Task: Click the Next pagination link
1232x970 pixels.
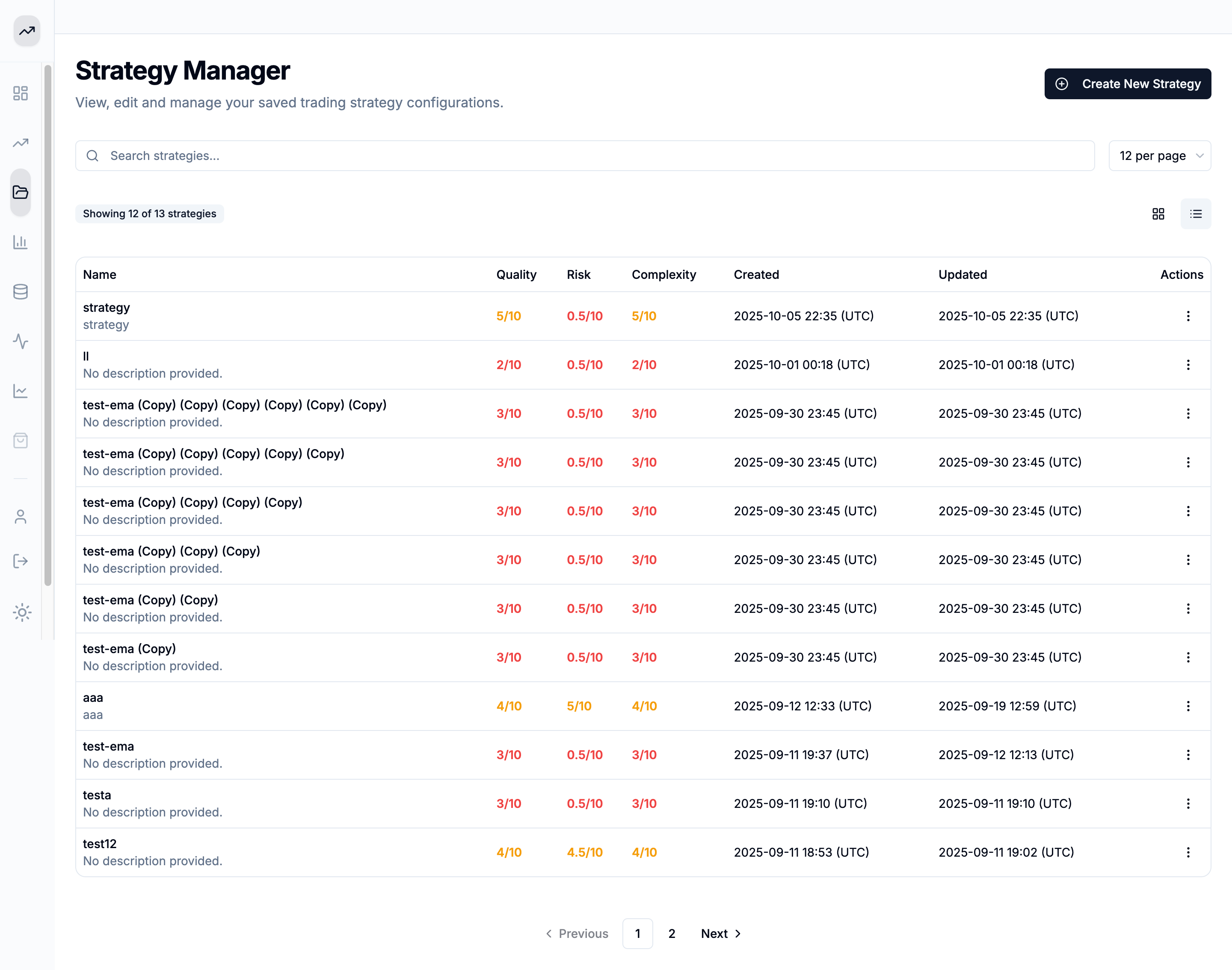Action: pyautogui.click(x=720, y=934)
